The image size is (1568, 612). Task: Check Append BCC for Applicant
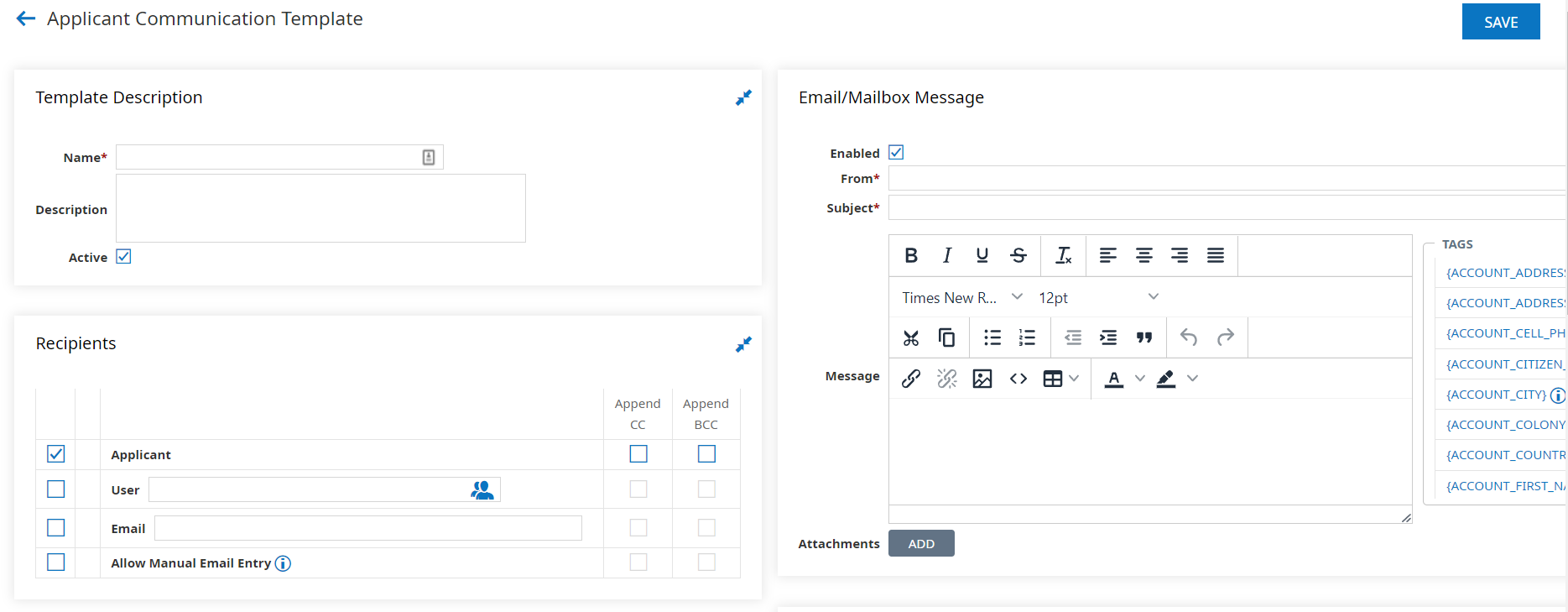tap(706, 454)
